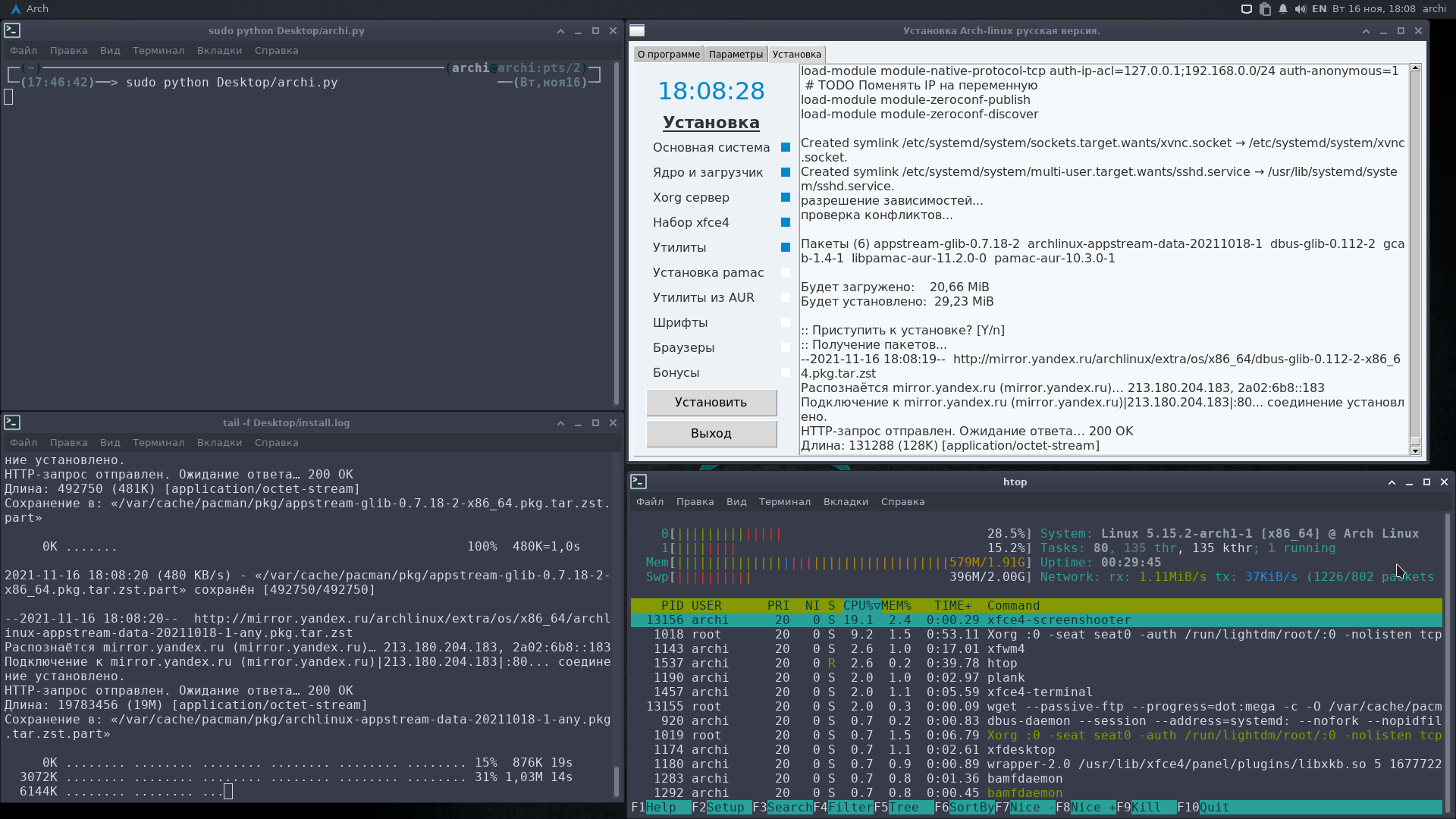Toggle the Установка pamac checkbox
The width and height of the screenshot is (1456, 819).
tap(786, 273)
